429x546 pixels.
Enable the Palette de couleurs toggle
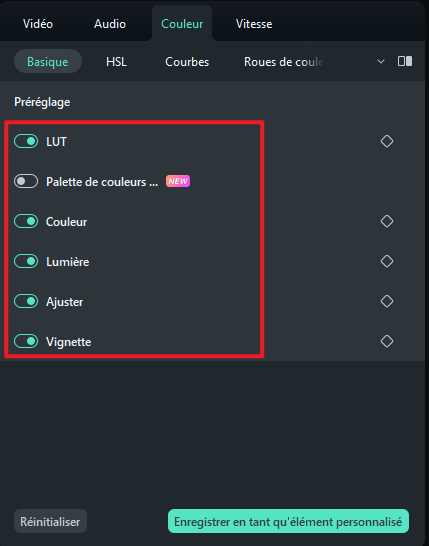[x=26, y=181]
